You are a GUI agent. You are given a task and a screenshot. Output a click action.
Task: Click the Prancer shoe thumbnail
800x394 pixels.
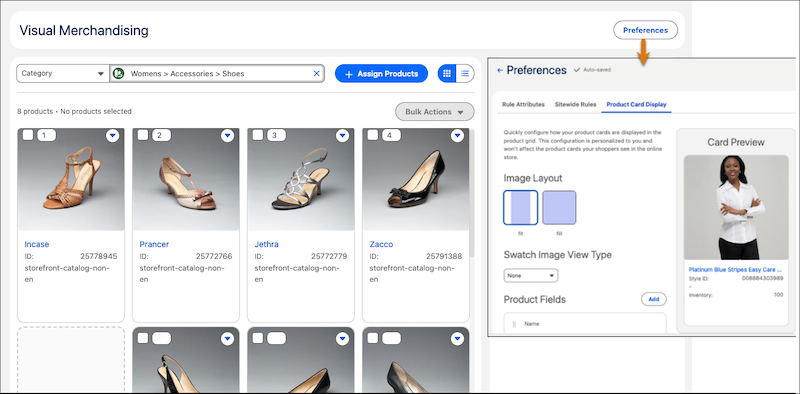(186, 179)
